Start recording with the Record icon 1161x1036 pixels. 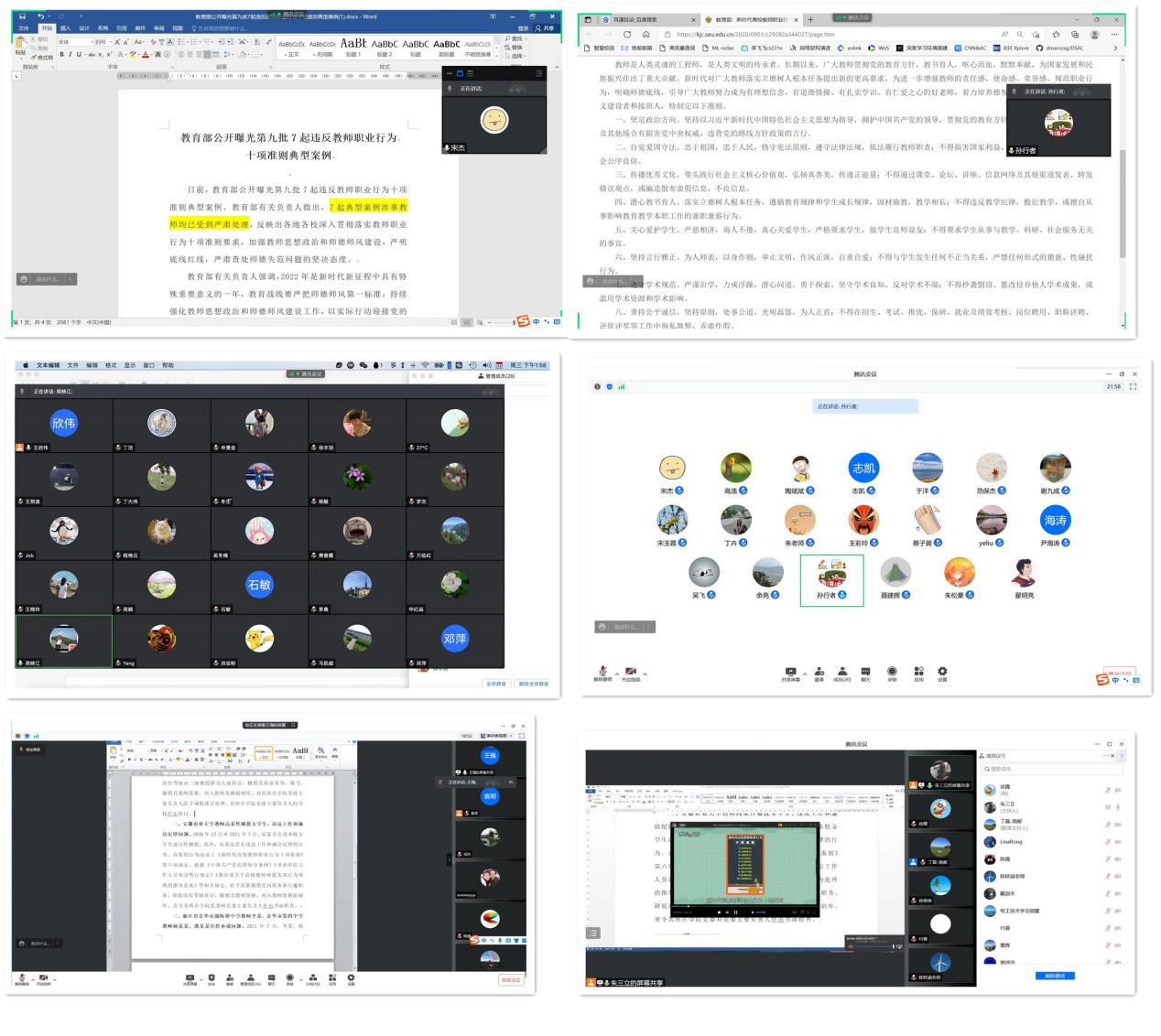[892, 673]
